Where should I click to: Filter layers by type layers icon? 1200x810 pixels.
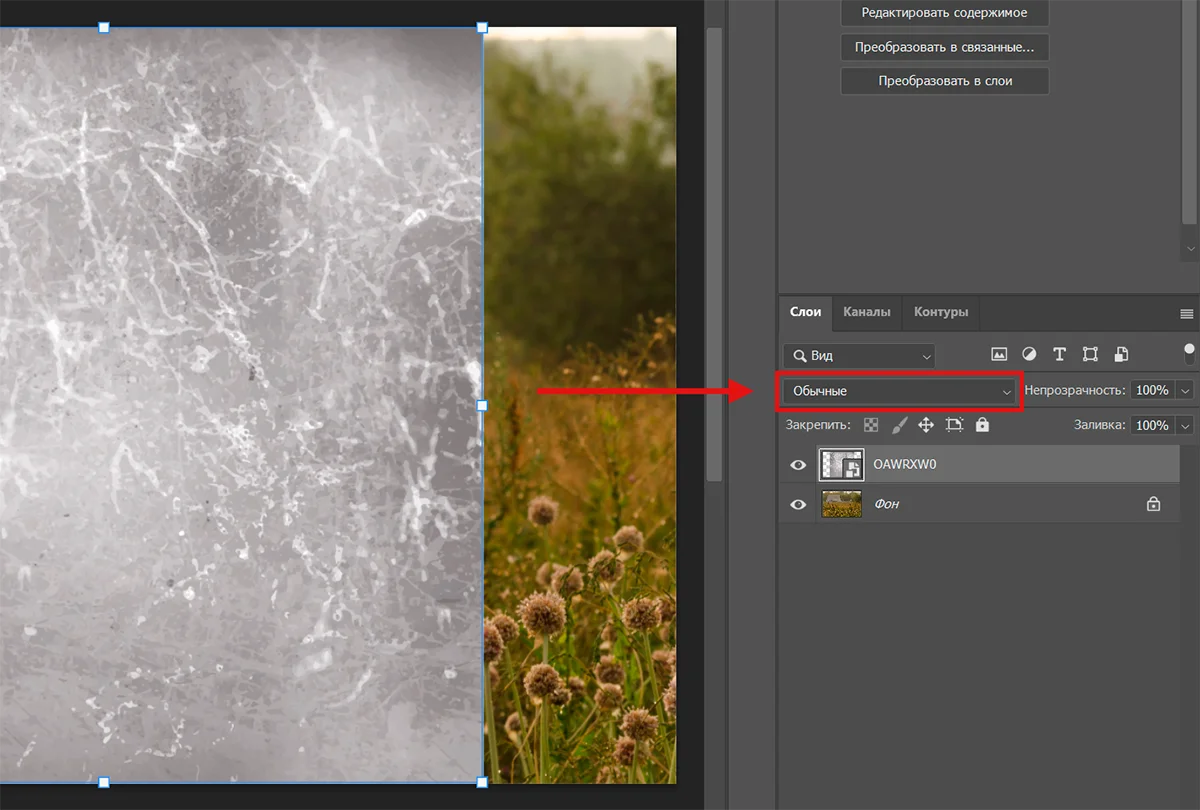coord(1059,355)
